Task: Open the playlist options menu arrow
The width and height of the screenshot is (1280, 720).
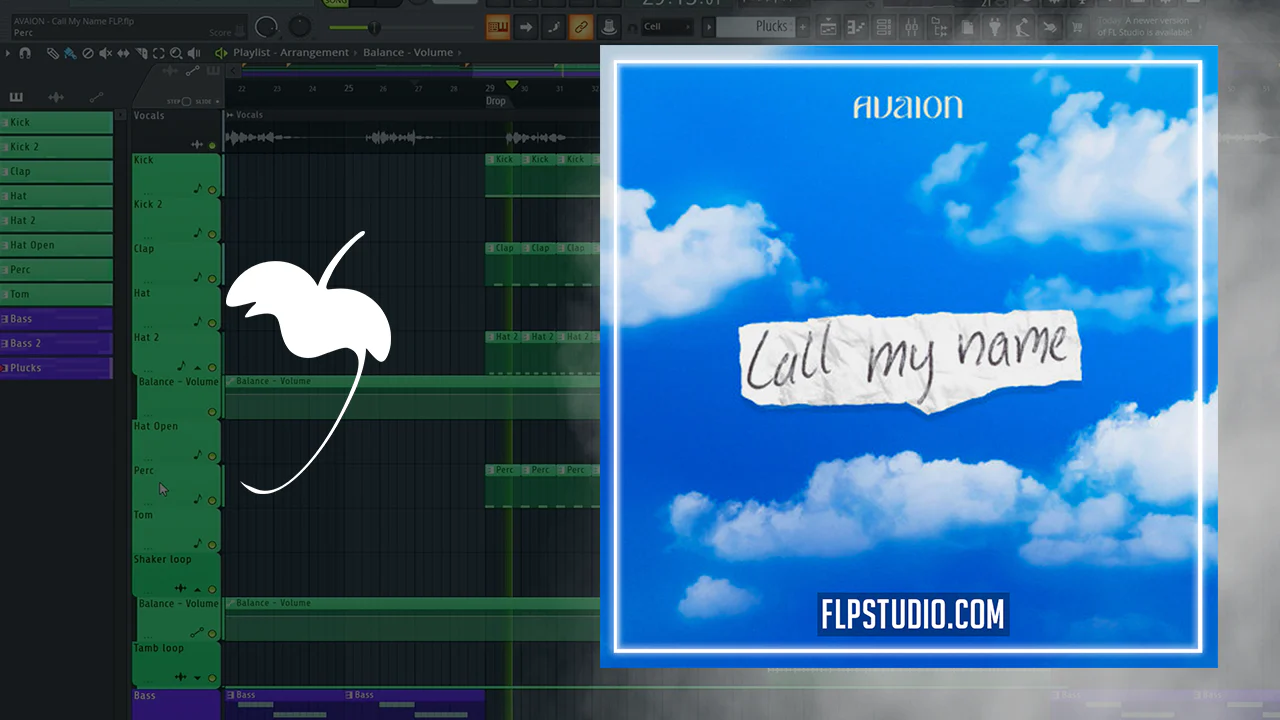Action: pos(8,53)
